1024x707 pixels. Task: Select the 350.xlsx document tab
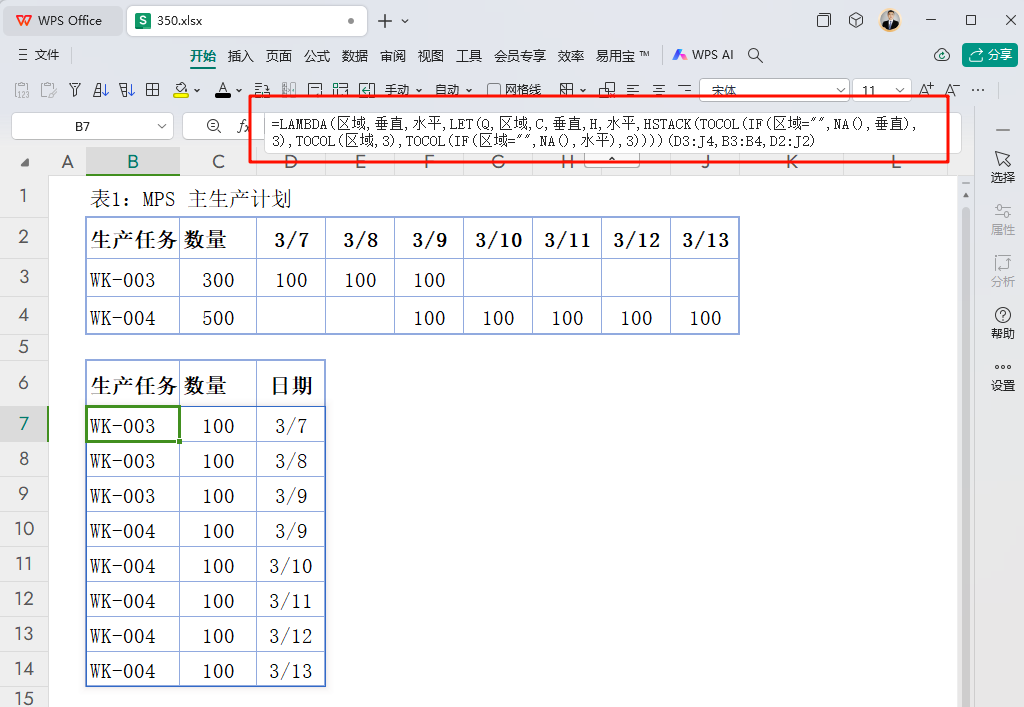(246, 21)
